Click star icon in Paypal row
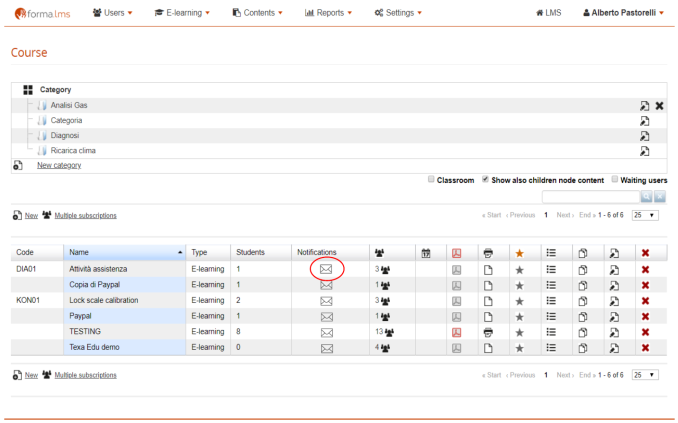This screenshot has width=678, height=423. pyautogui.click(x=519, y=316)
